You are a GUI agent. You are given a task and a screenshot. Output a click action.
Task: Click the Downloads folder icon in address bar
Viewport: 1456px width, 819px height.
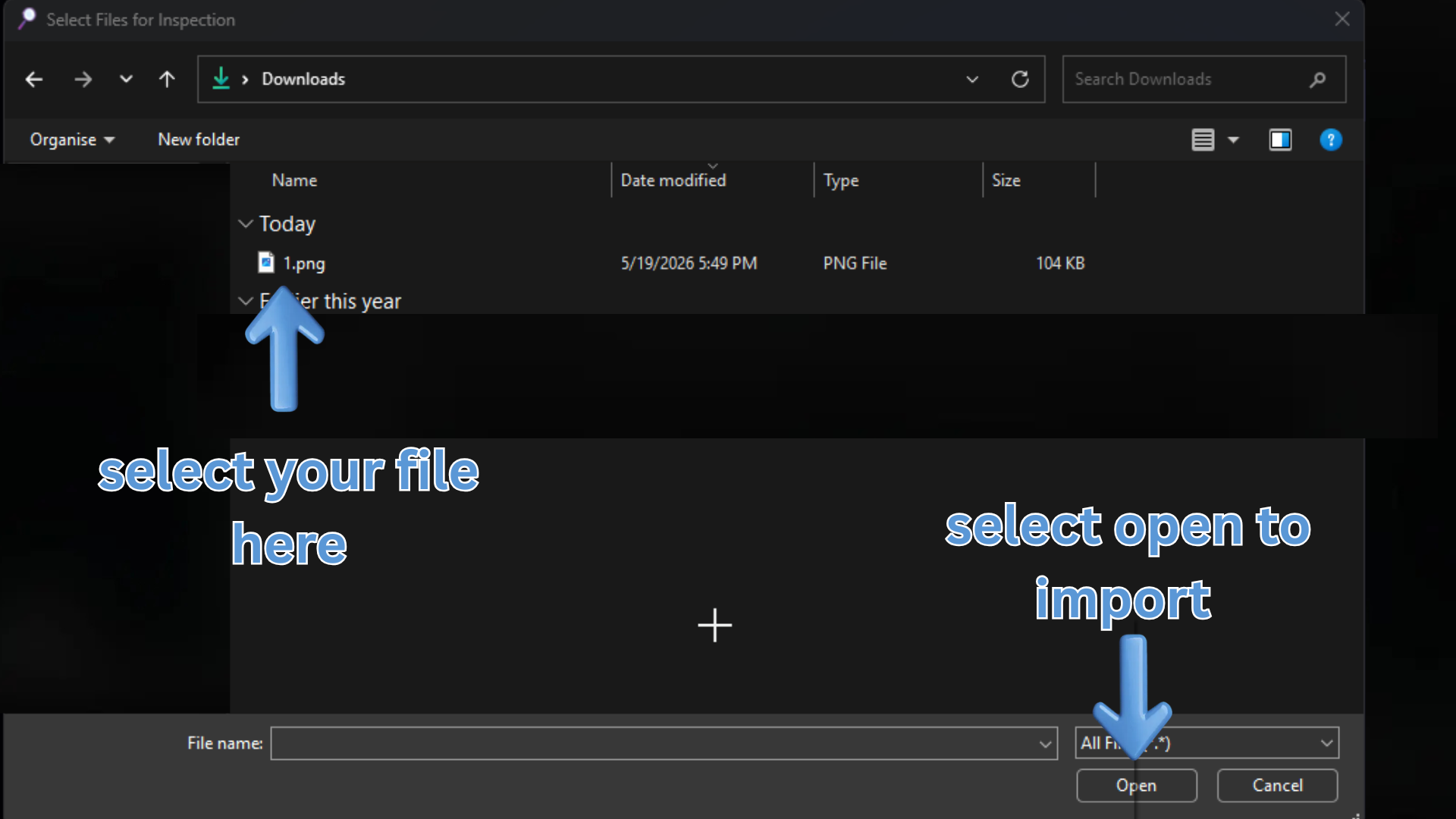(221, 78)
